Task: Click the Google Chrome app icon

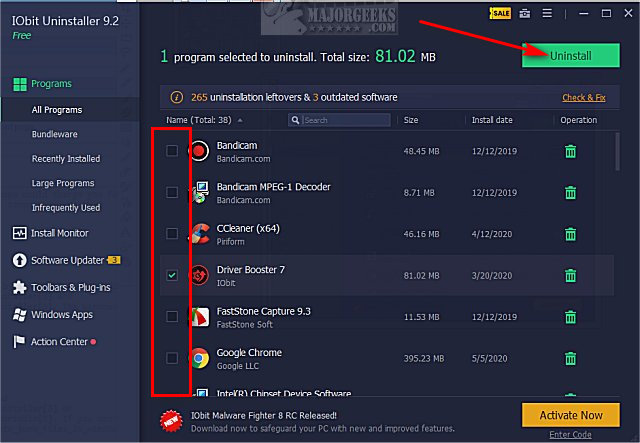Action: [x=199, y=358]
